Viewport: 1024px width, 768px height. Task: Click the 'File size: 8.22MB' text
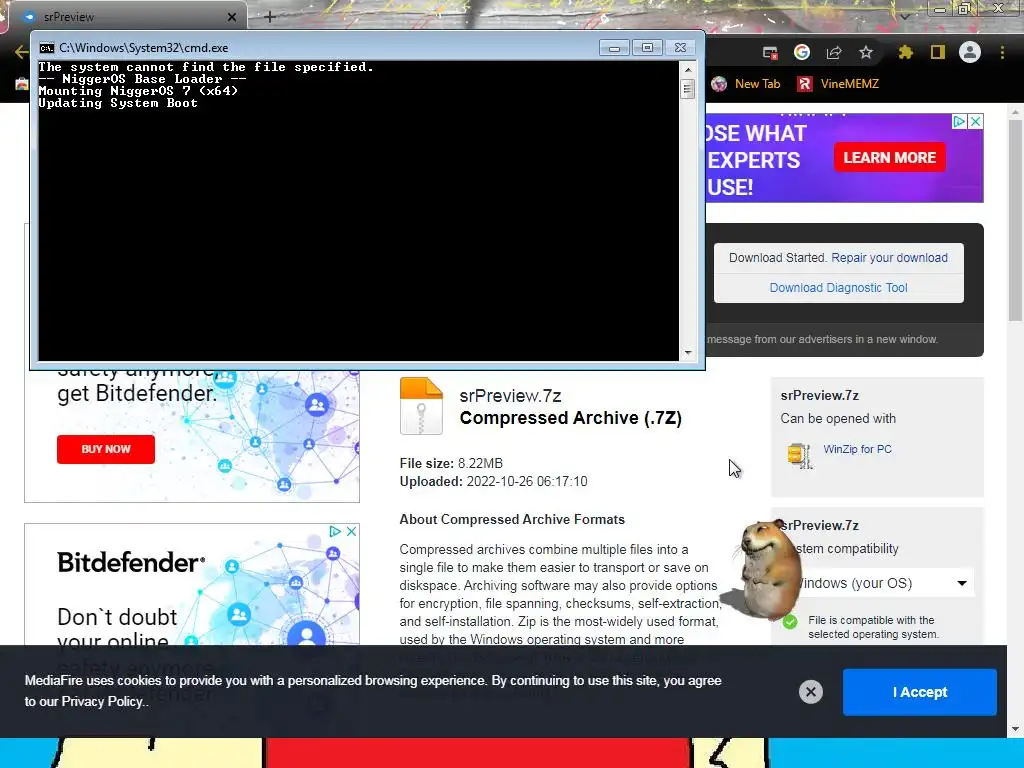tap(451, 463)
